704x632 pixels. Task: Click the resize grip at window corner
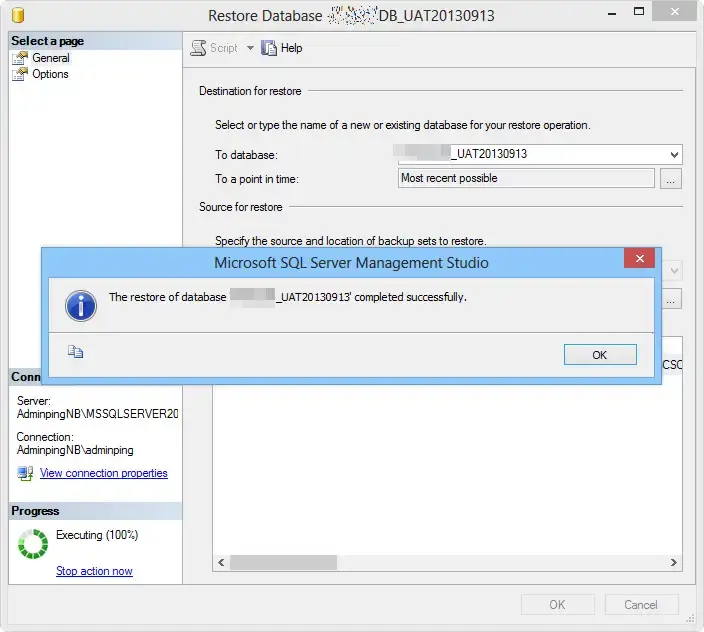coord(691,619)
